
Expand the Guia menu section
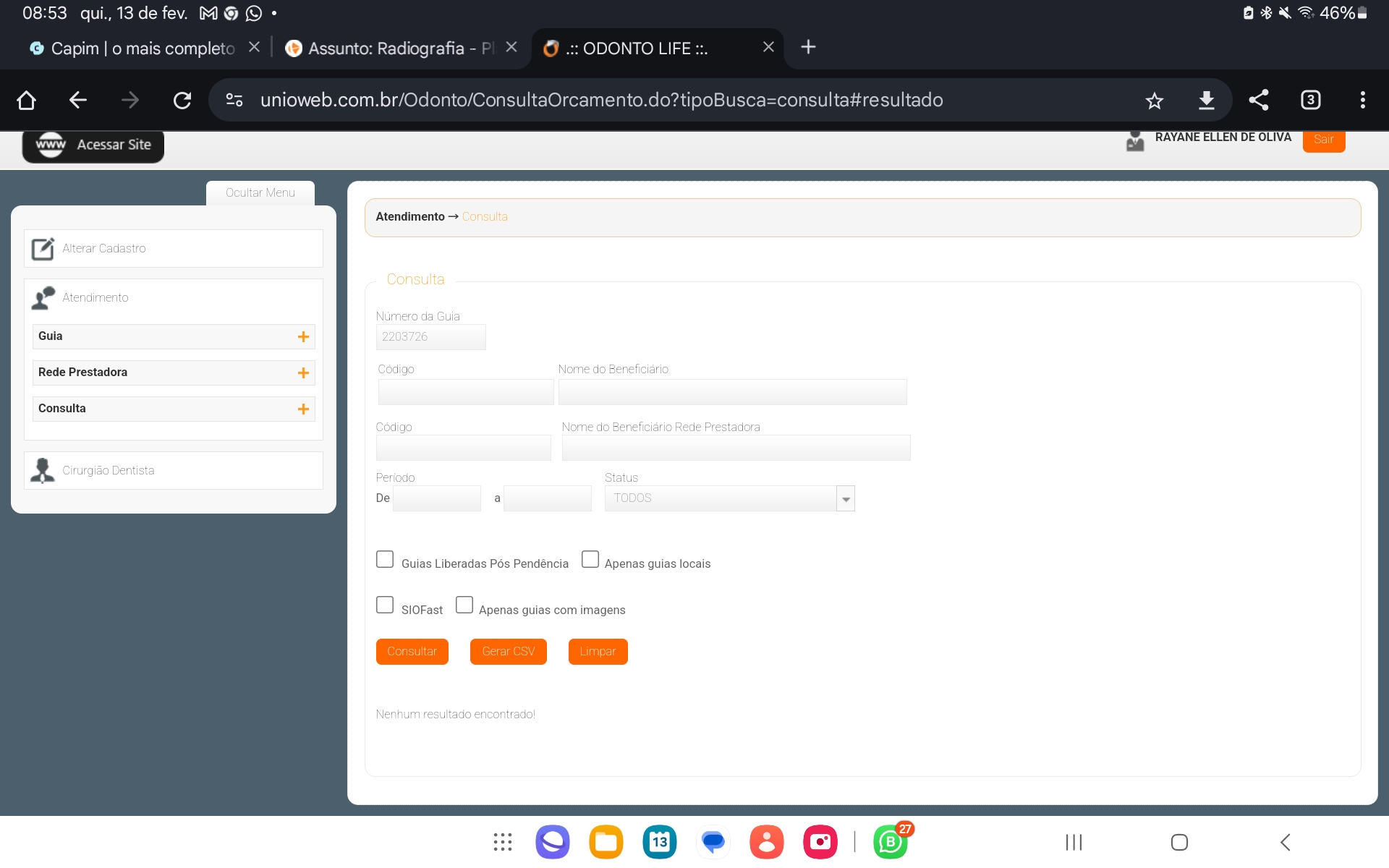pos(303,336)
